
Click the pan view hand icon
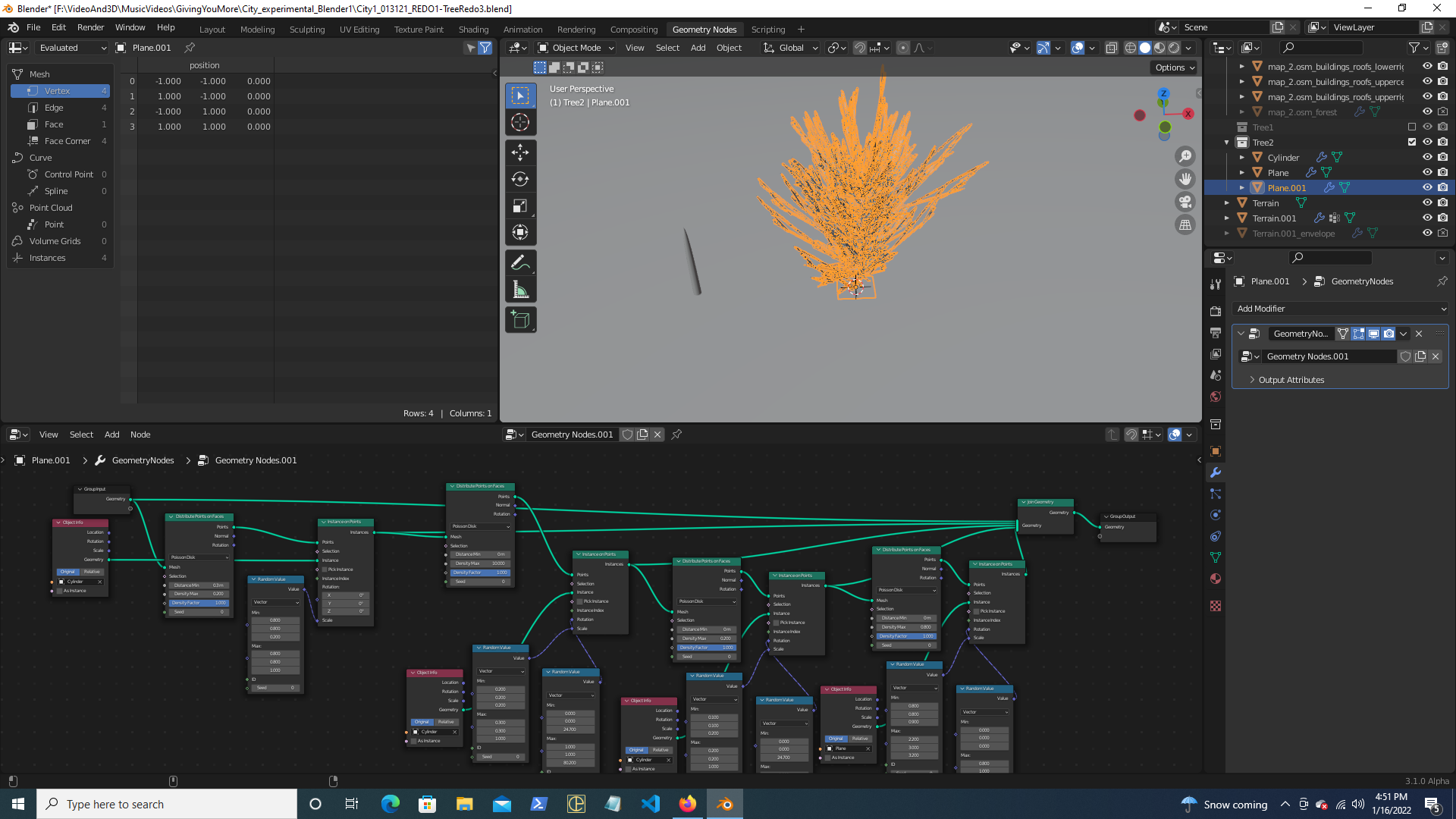pos(1185,179)
